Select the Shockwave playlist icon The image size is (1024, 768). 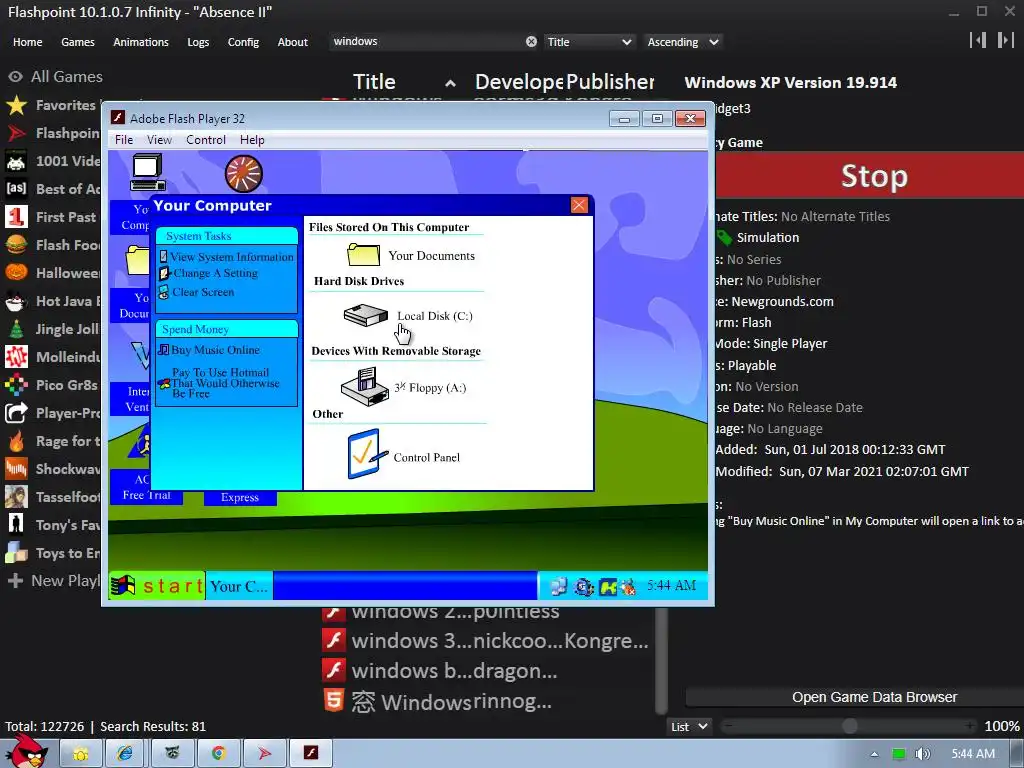(x=16, y=469)
